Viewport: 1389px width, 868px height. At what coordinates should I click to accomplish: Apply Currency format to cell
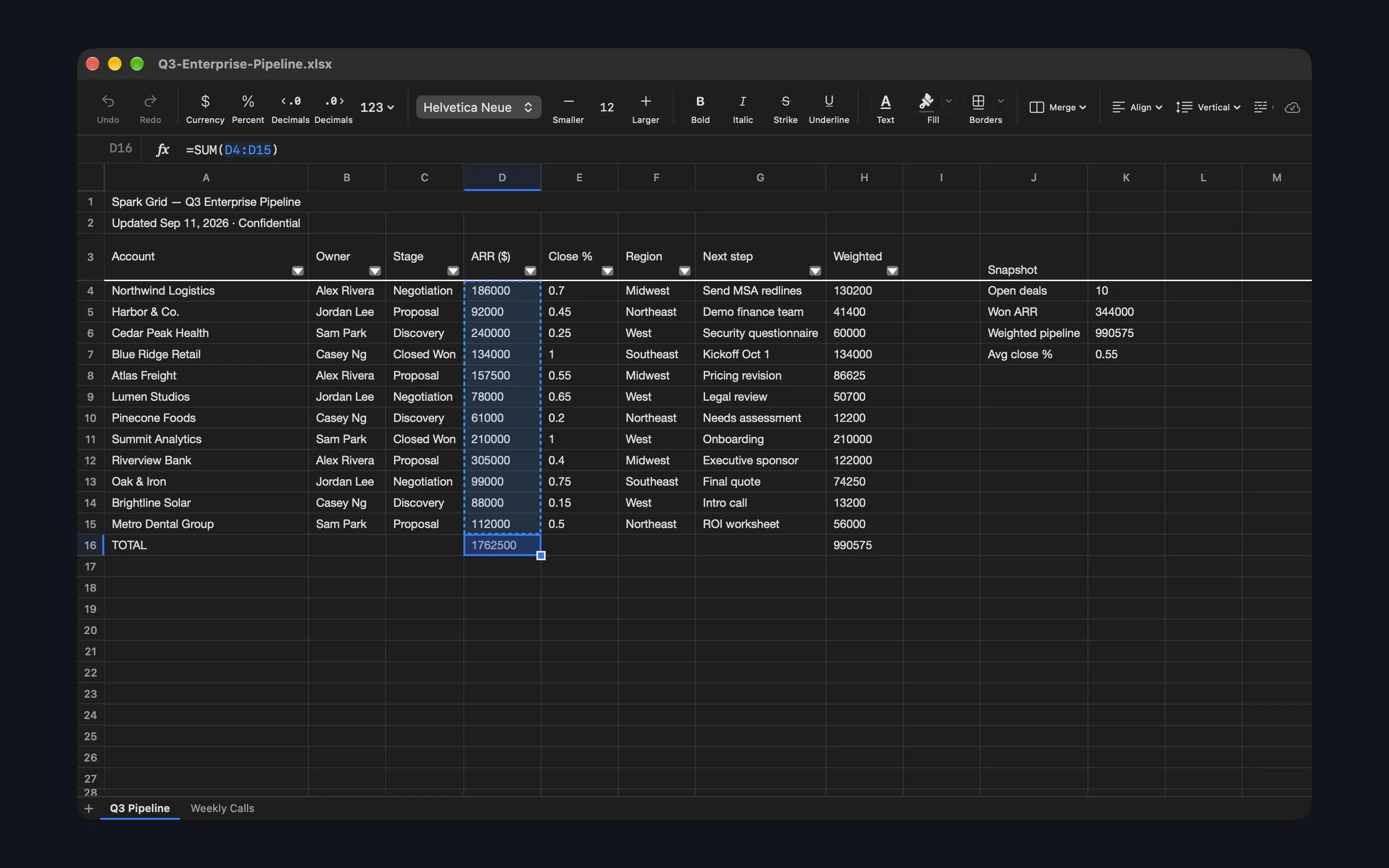pyautogui.click(x=205, y=108)
